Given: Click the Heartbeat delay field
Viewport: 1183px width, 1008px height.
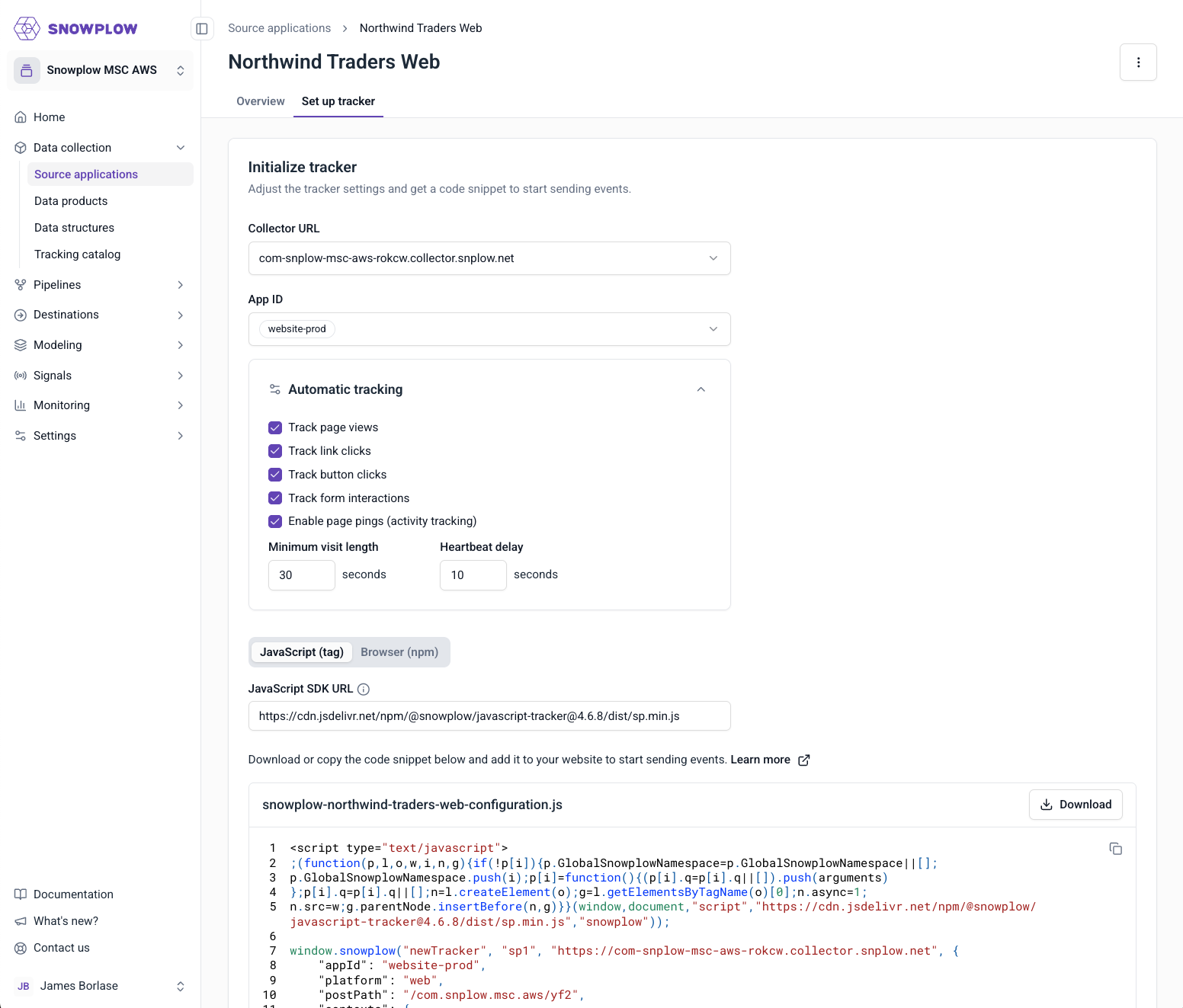Looking at the screenshot, I should (x=473, y=575).
